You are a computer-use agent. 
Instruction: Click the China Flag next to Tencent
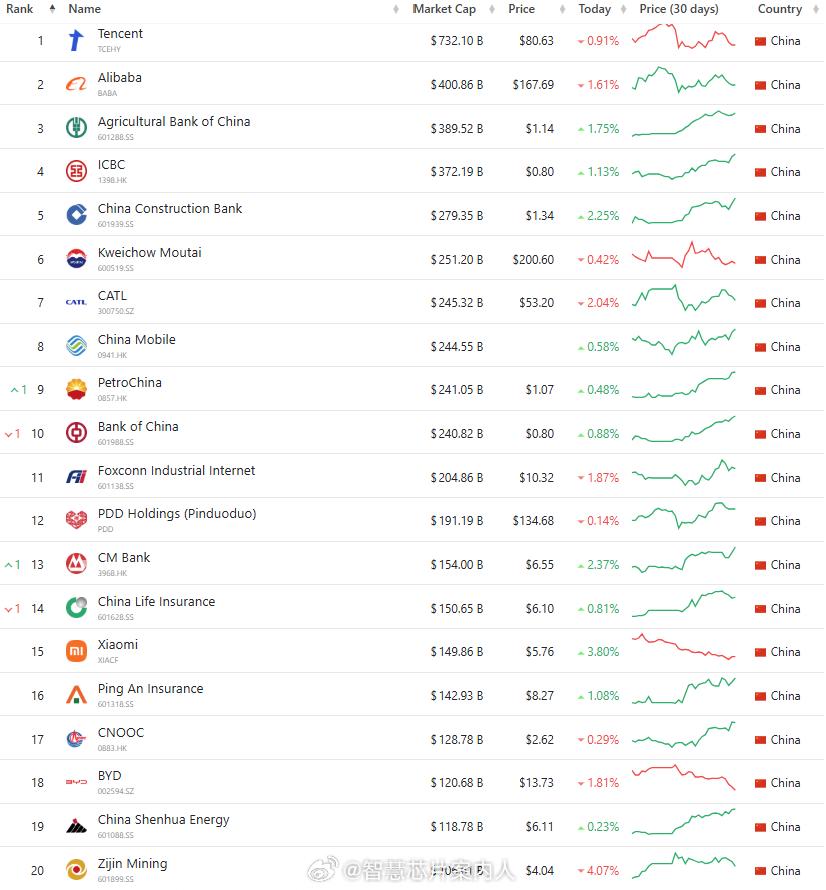760,41
